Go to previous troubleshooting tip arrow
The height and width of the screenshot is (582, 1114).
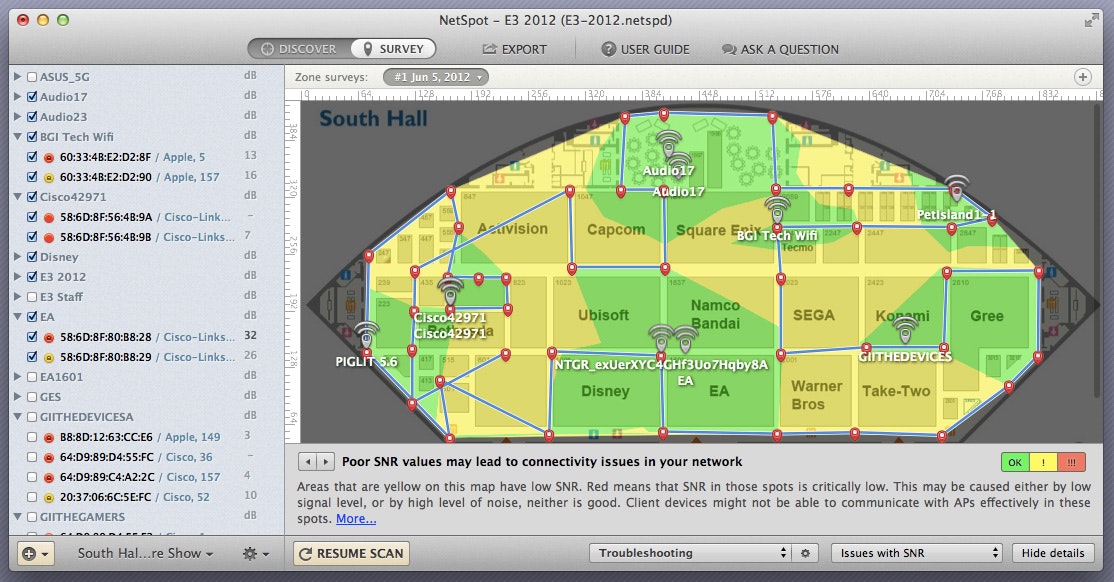(x=307, y=462)
